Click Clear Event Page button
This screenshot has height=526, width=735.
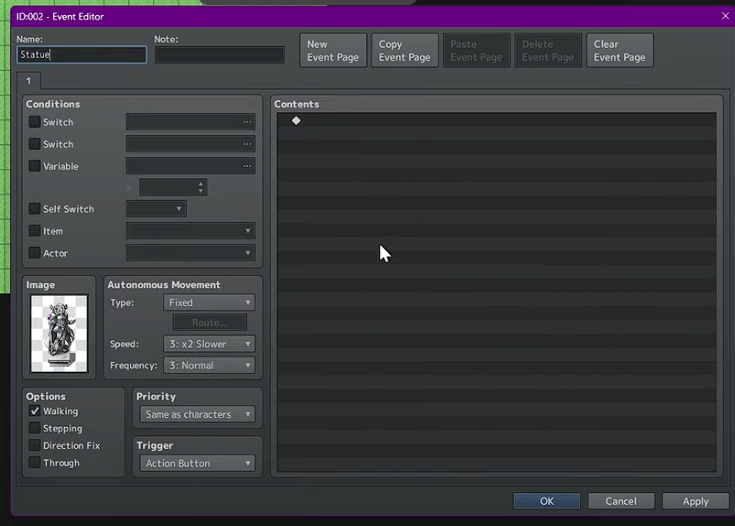[619, 51]
